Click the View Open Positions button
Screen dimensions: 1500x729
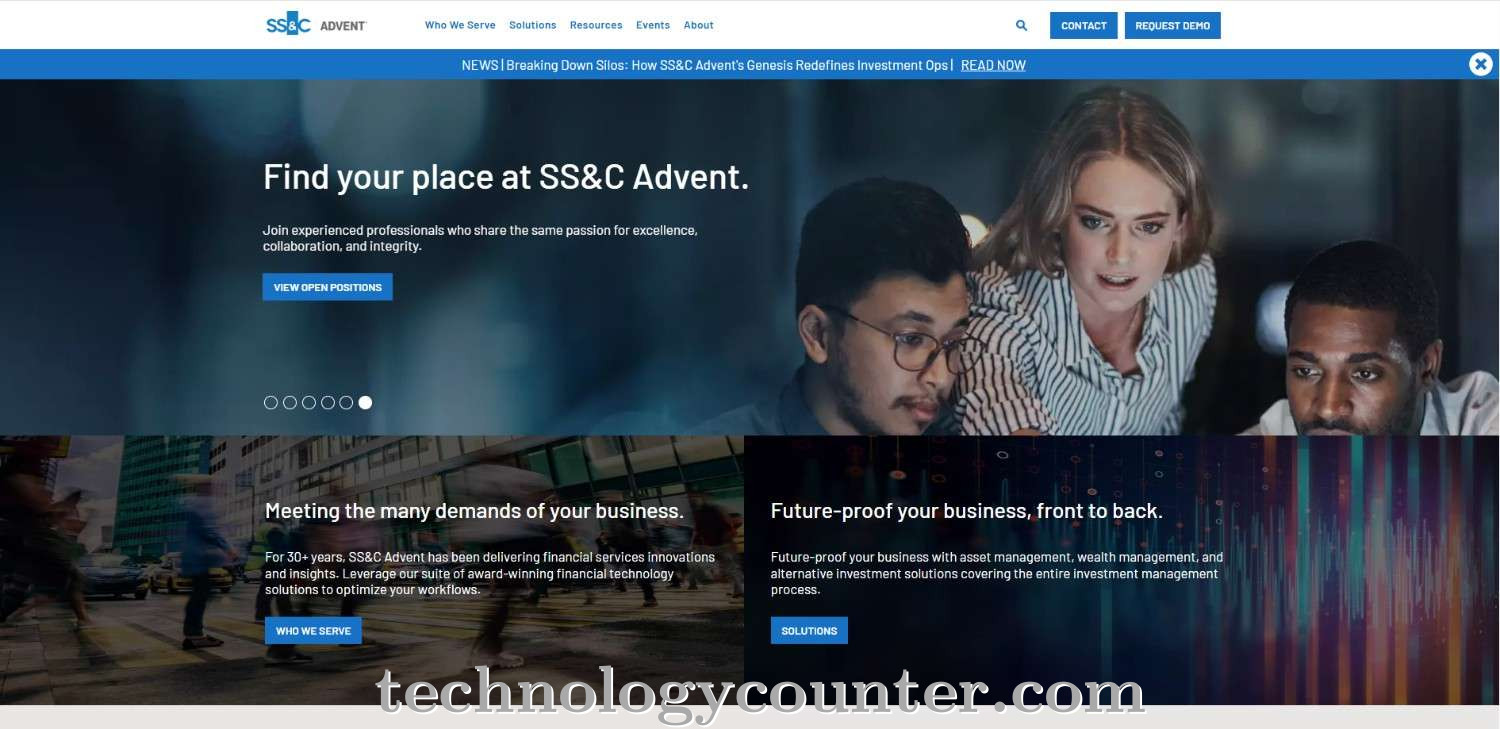328,287
